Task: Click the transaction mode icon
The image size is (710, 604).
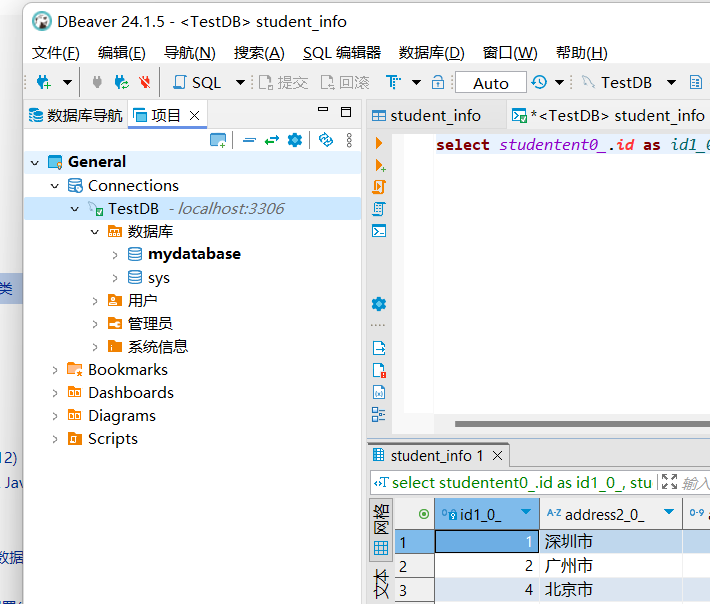Action: 393,82
